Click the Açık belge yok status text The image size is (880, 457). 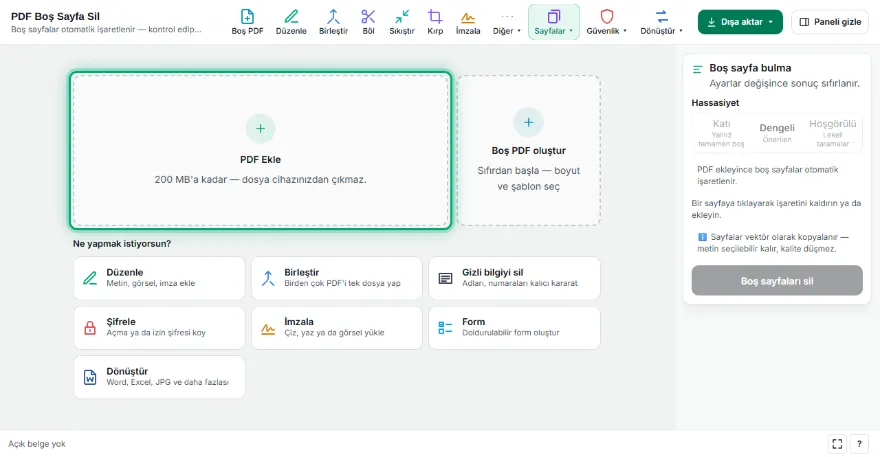37,444
